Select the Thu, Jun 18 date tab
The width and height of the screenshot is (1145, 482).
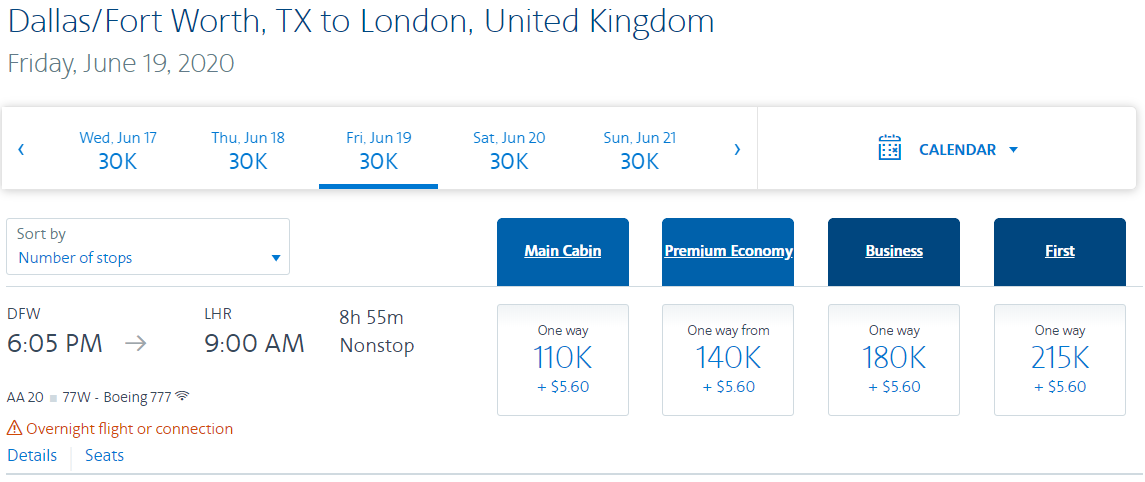(x=248, y=149)
